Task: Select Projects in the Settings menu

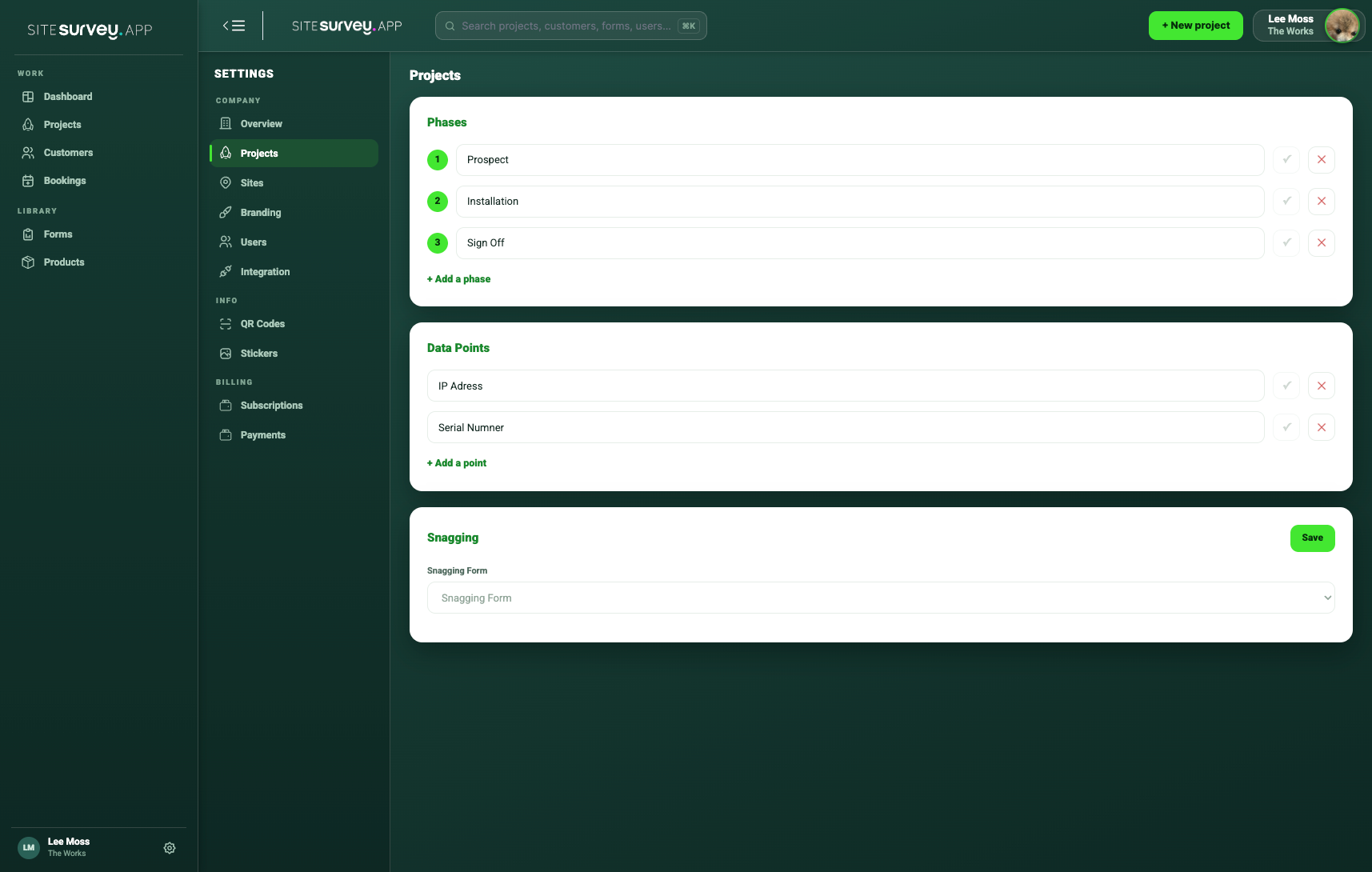Action: click(294, 154)
